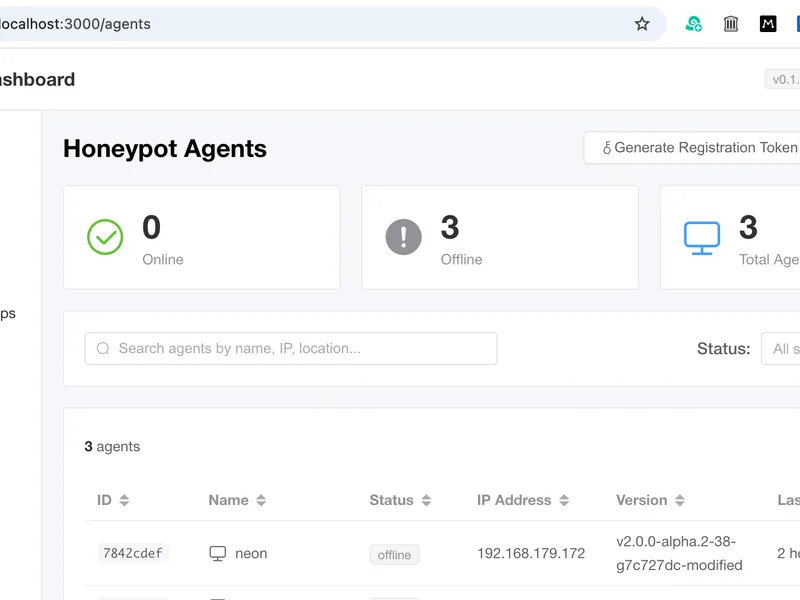Image resolution: width=800 pixels, height=600 pixels.
Task: Bookmark this page with the star icon
Action: [x=642, y=23]
